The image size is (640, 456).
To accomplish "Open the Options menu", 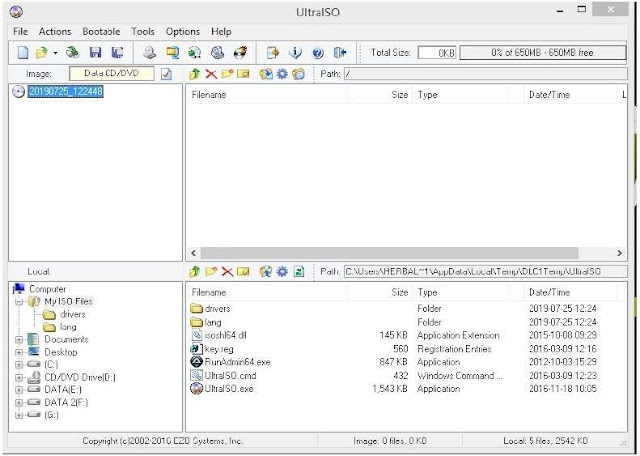I will pos(182,31).
